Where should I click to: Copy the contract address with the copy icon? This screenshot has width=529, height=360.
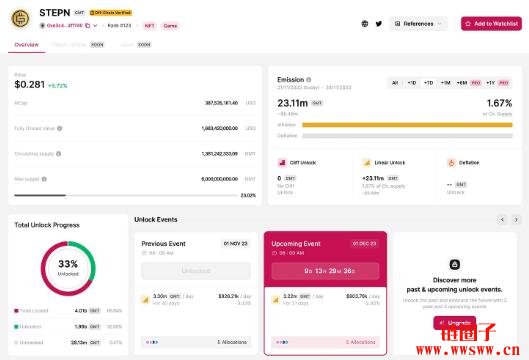87,26
